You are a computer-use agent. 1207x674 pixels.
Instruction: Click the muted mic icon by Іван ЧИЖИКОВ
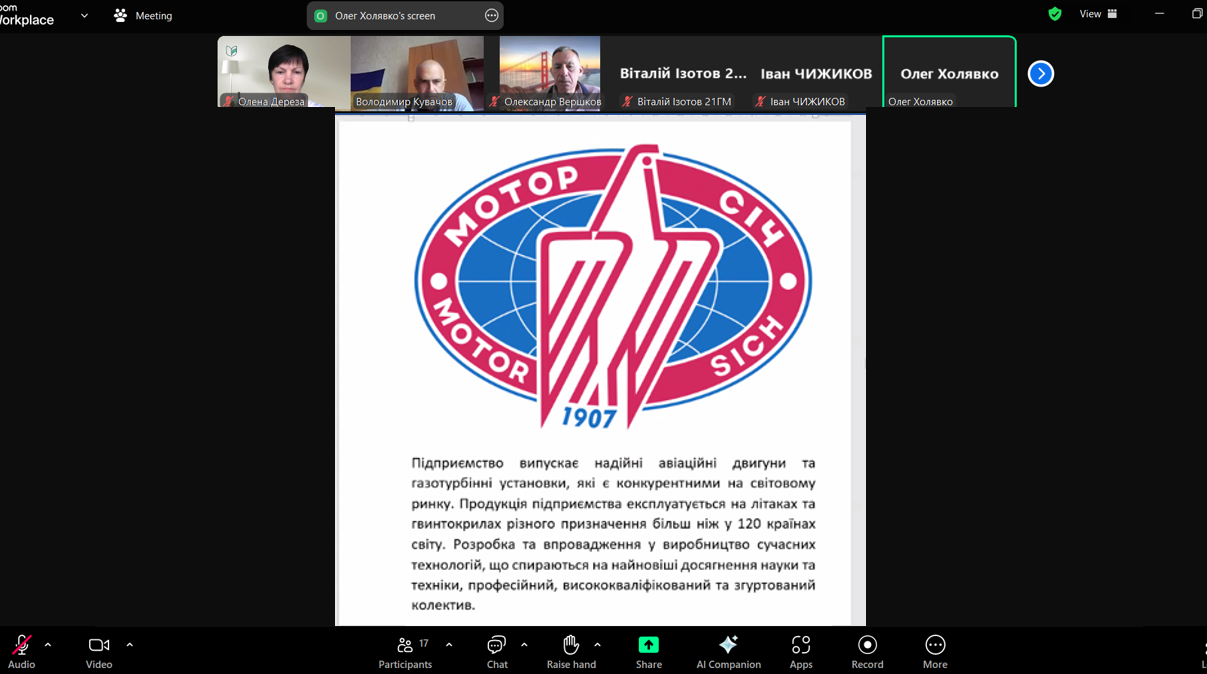point(761,101)
